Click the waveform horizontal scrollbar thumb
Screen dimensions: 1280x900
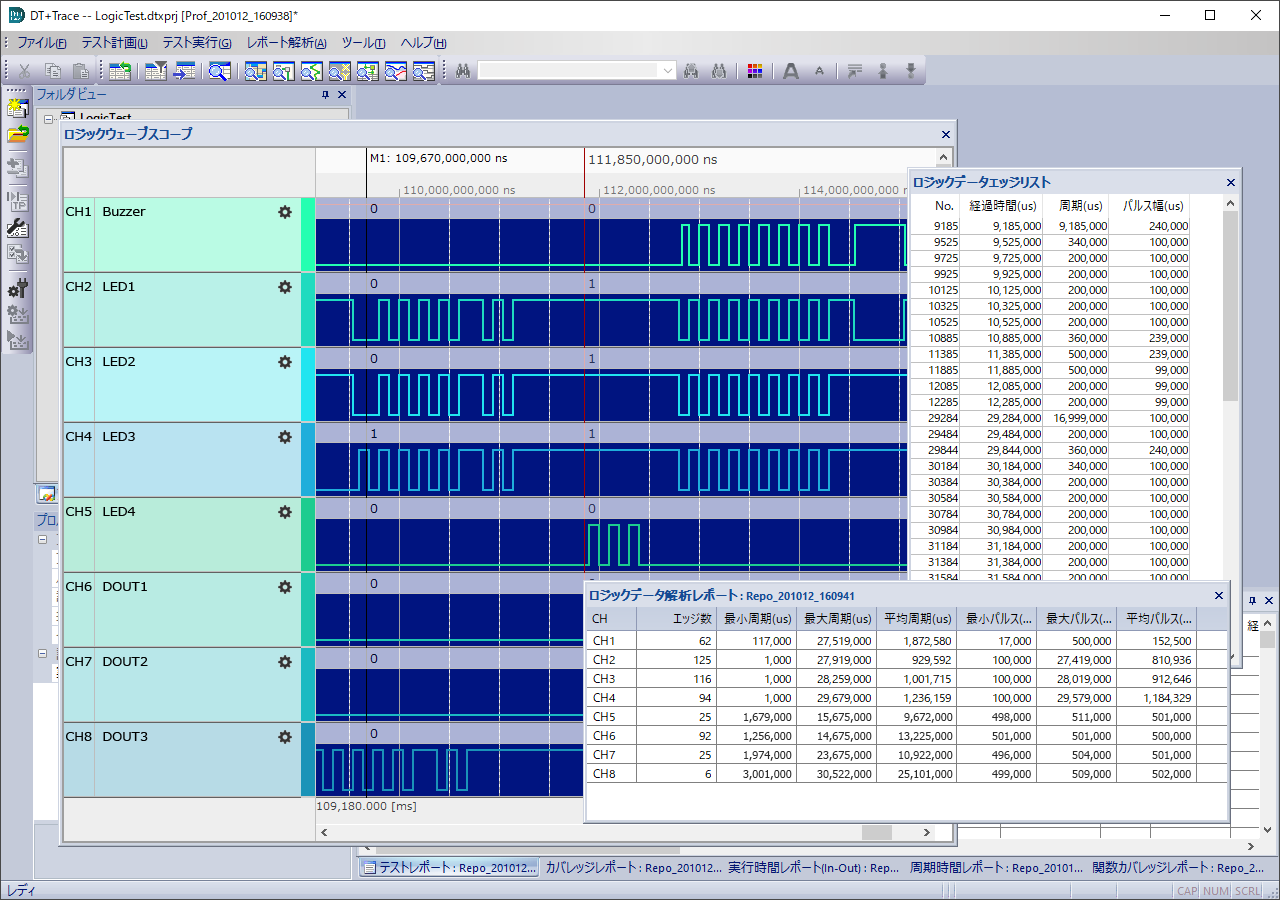(x=876, y=832)
